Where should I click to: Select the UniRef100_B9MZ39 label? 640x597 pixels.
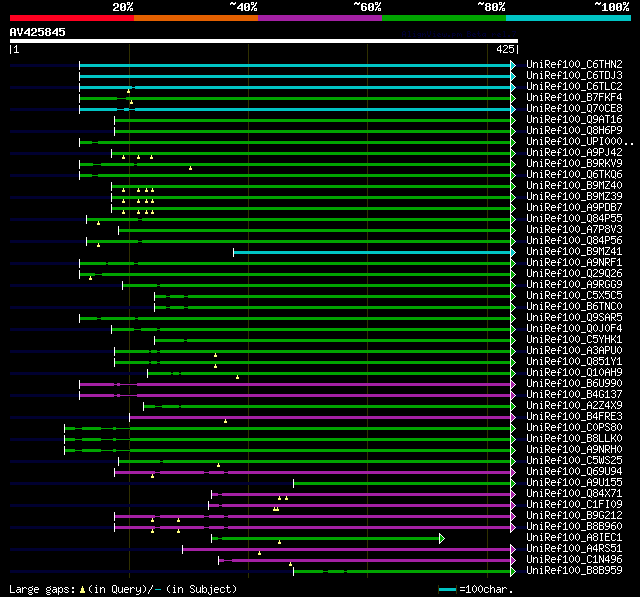(x=574, y=197)
